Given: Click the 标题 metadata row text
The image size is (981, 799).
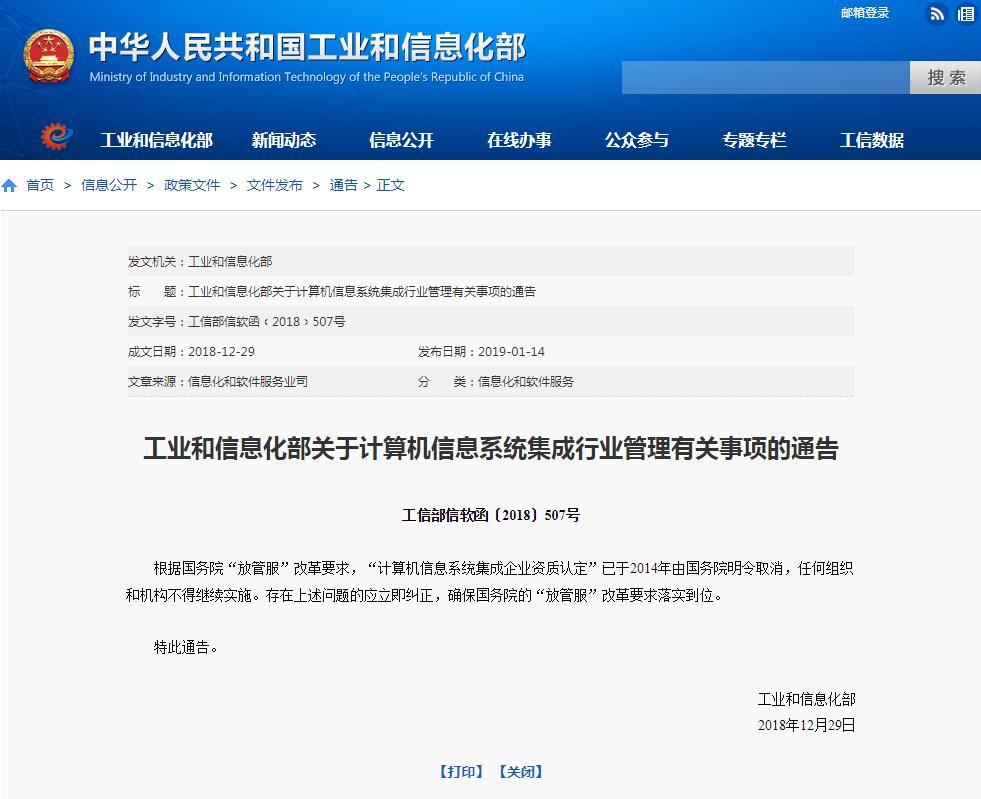Looking at the screenshot, I should [332, 292].
